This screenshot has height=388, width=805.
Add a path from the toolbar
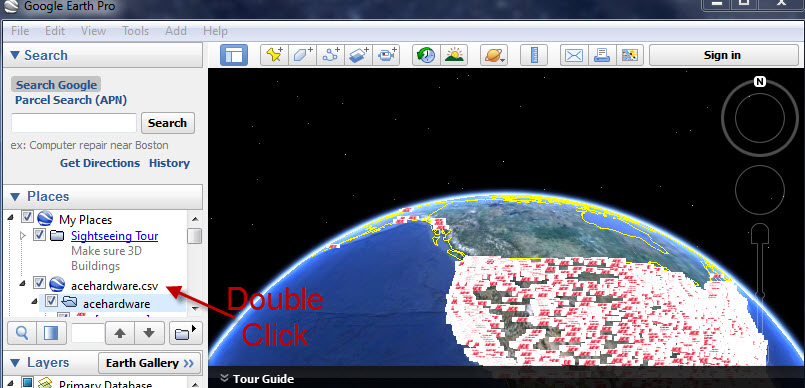331,55
